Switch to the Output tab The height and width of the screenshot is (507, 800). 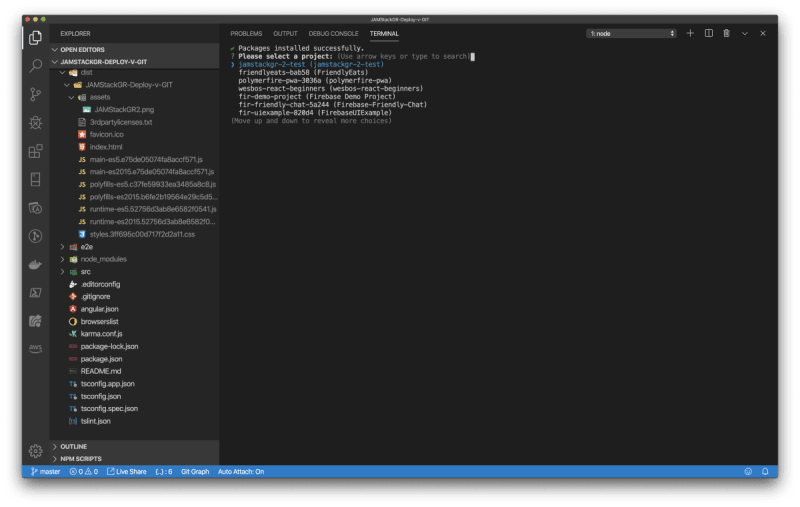(x=285, y=34)
